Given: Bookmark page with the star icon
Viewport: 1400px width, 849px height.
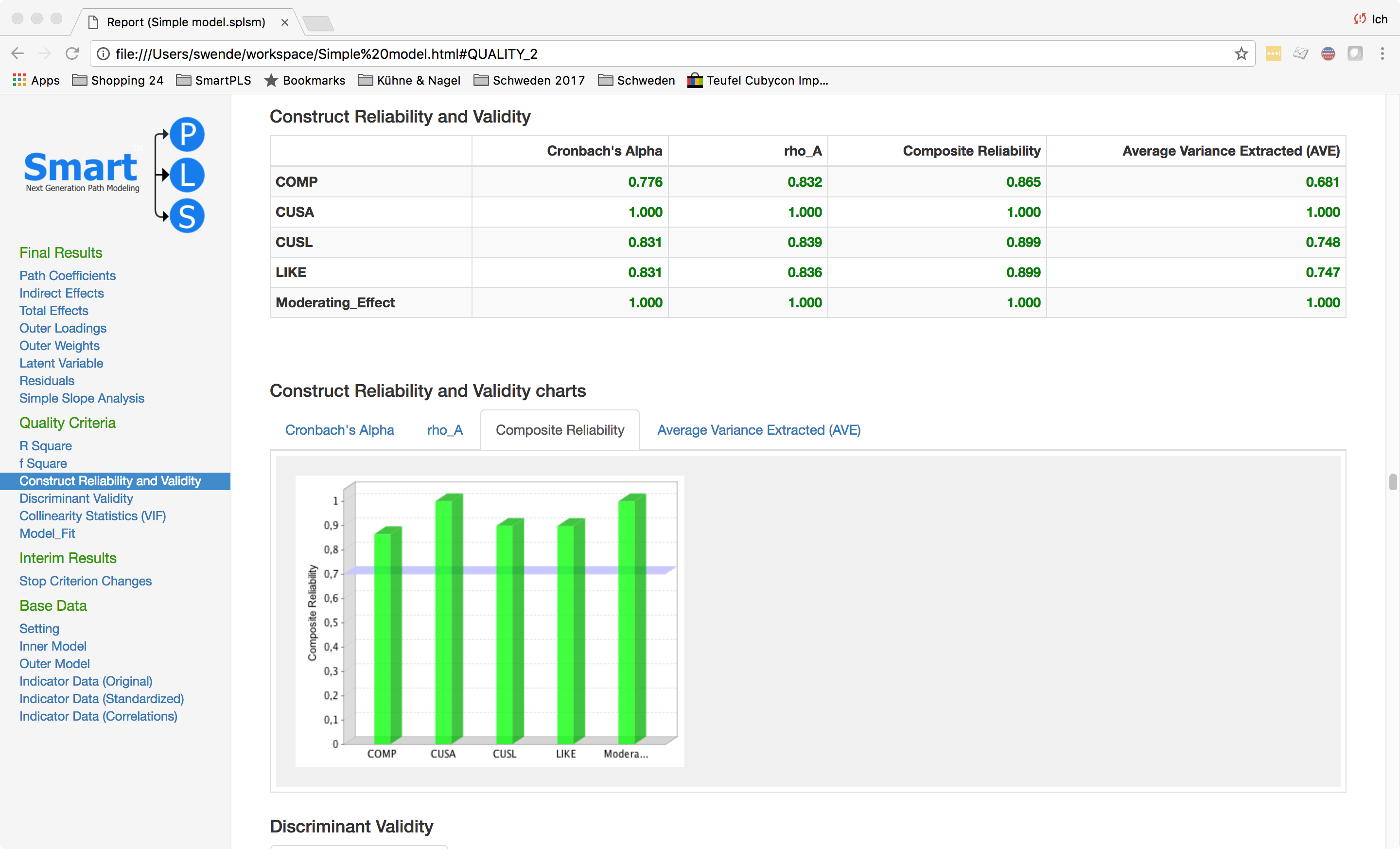Looking at the screenshot, I should click(x=1241, y=53).
